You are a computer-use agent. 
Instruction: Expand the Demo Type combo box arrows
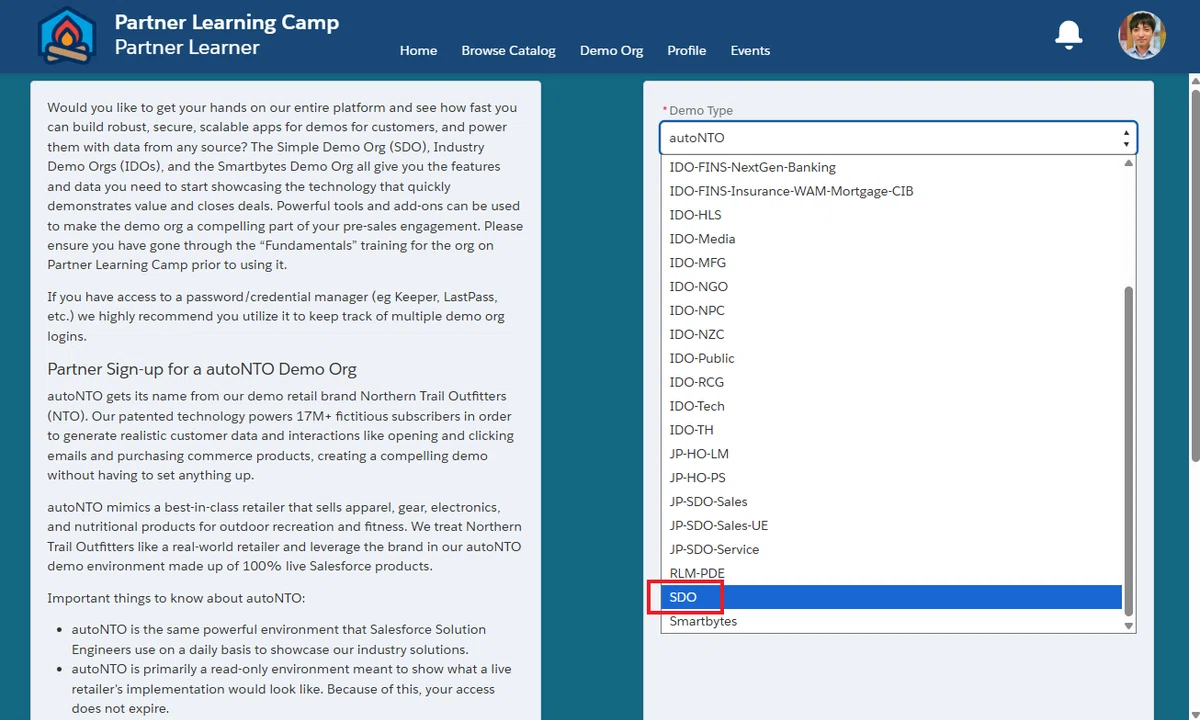[x=1127, y=138]
